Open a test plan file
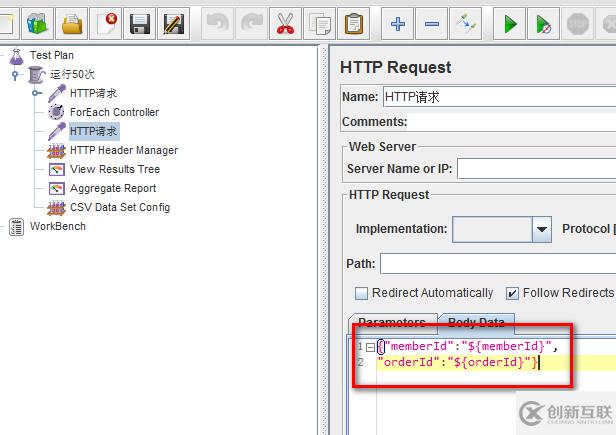This screenshot has width=616, height=435. tap(72, 24)
